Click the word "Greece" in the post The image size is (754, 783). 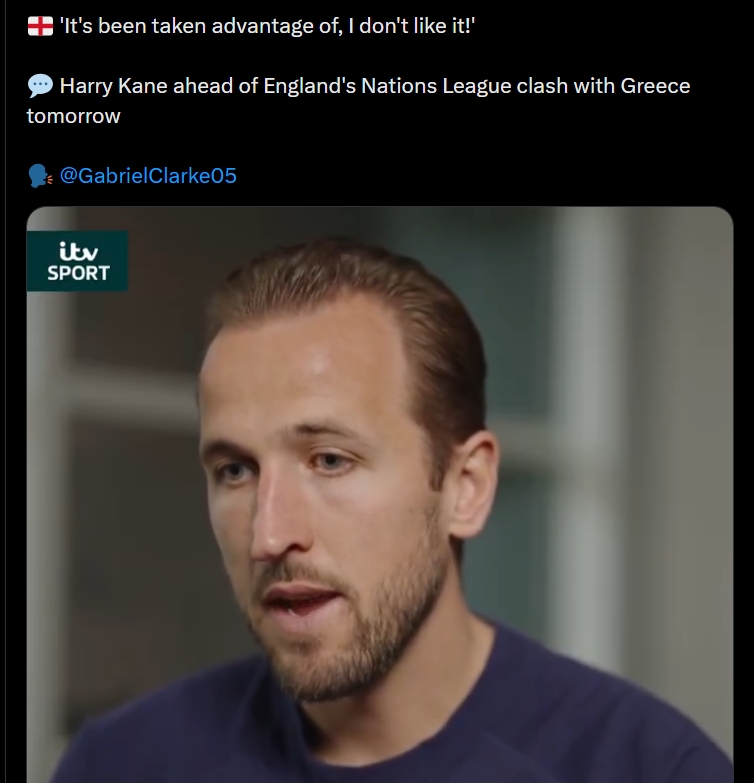point(655,86)
